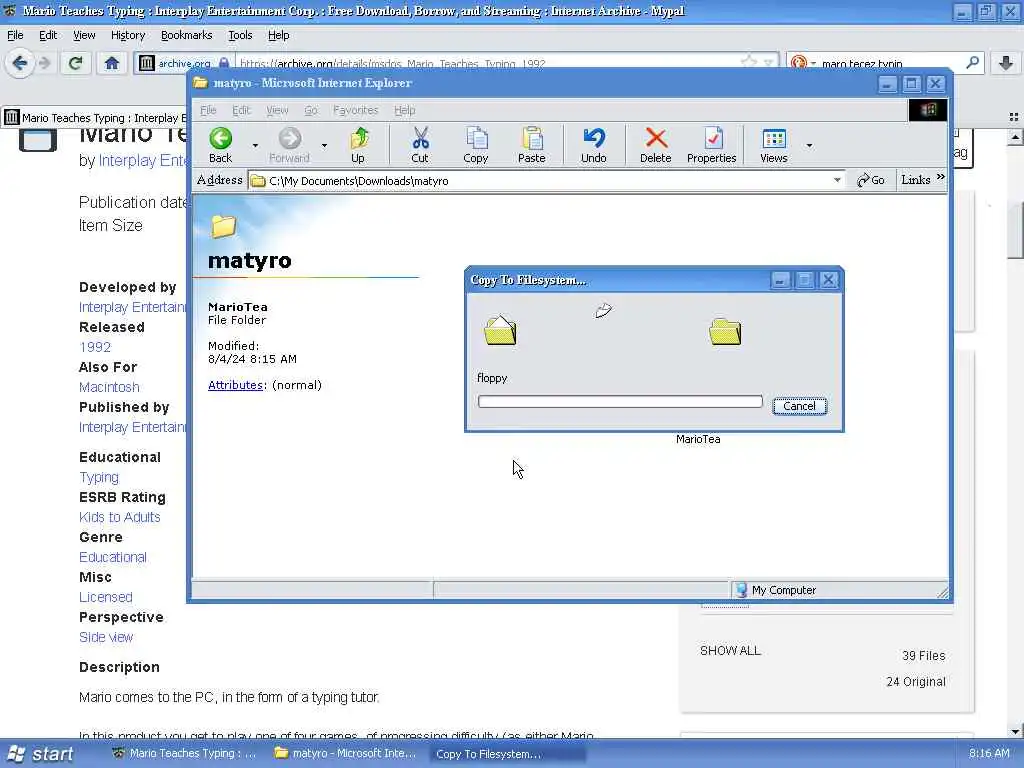The height and width of the screenshot is (768, 1024).
Task: Click the Undo toolbar icon
Action: click(x=594, y=144)
